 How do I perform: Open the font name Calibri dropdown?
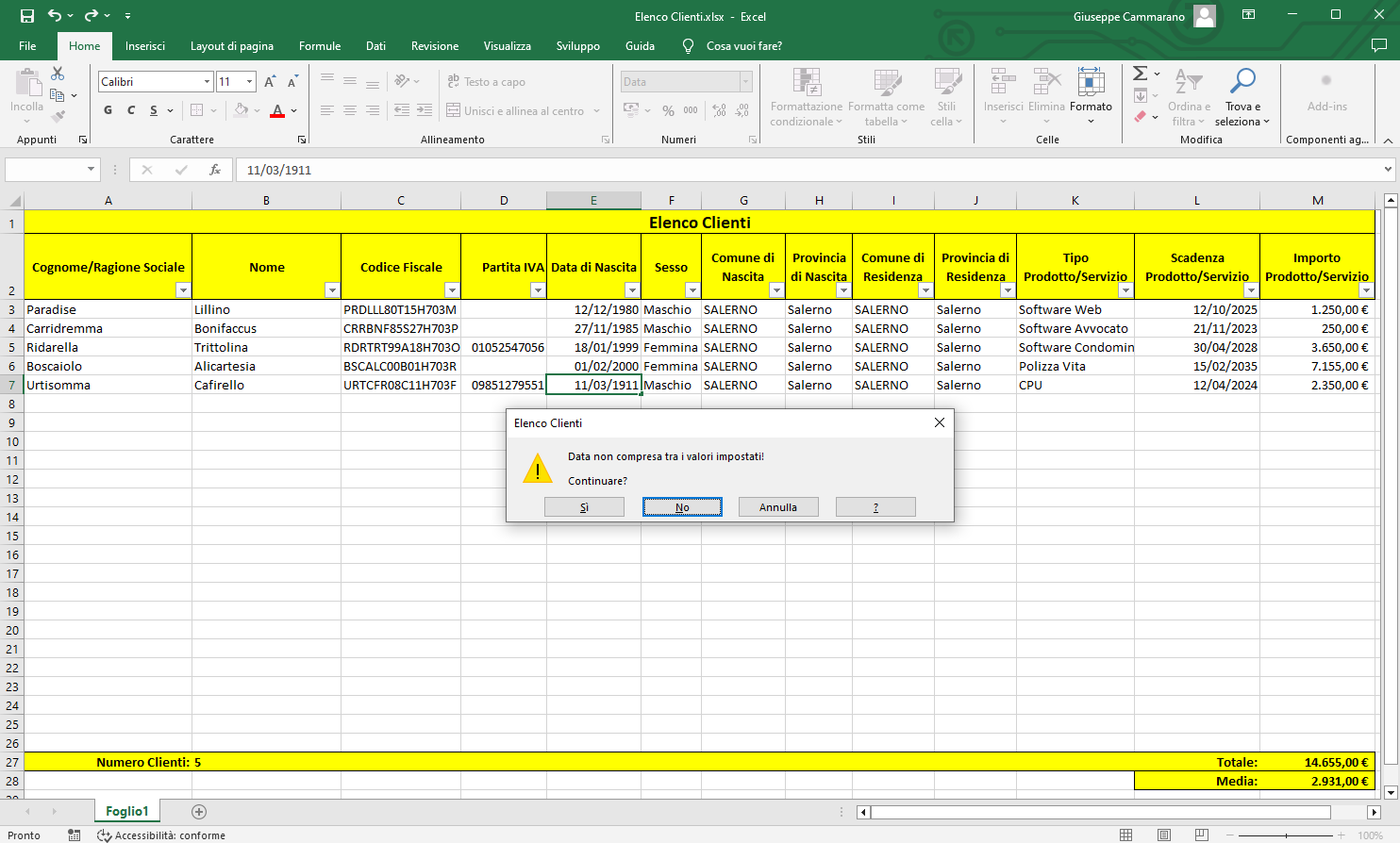click(x=207, y=82)
